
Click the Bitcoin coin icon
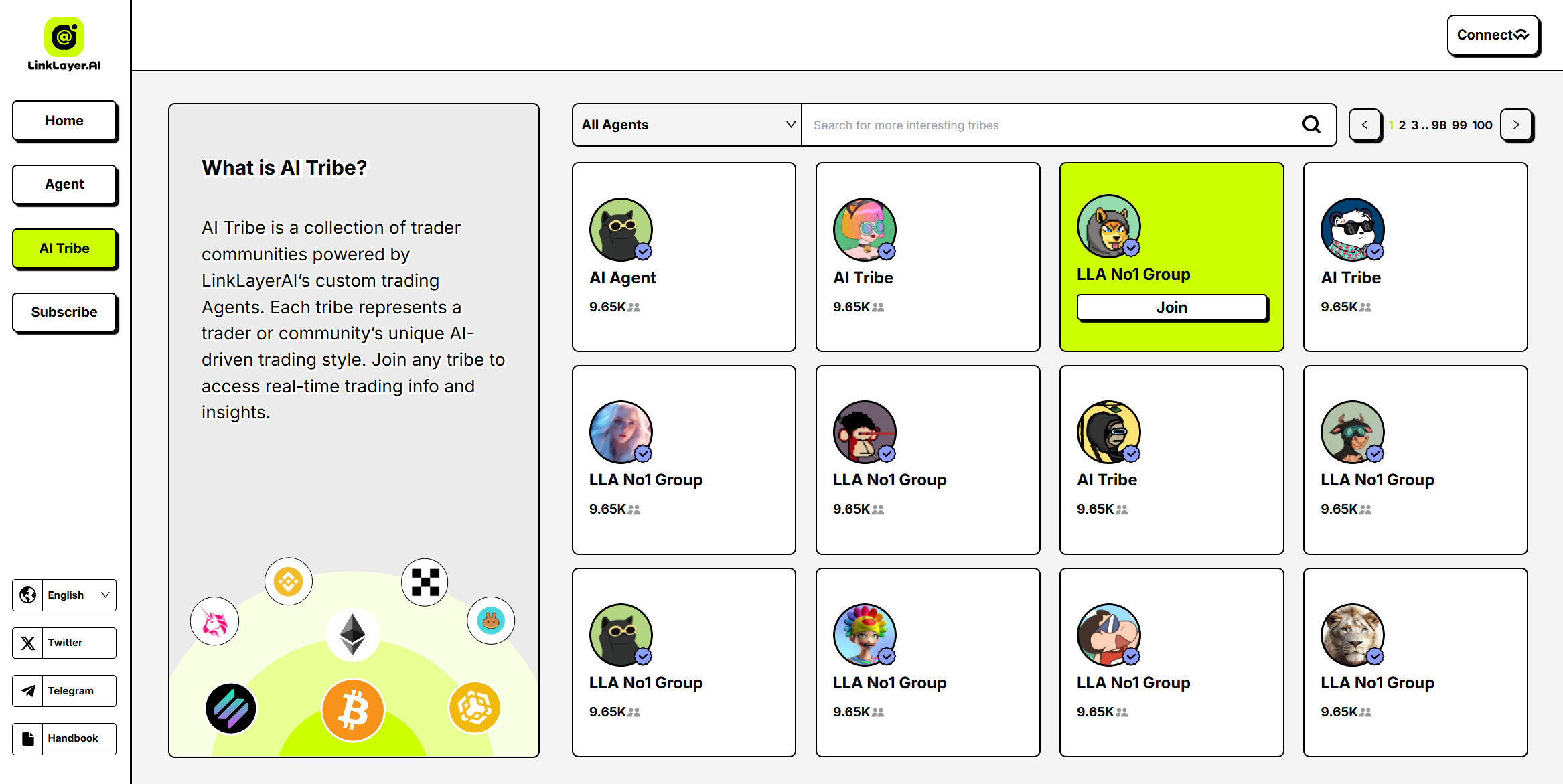tap(353, 710)
